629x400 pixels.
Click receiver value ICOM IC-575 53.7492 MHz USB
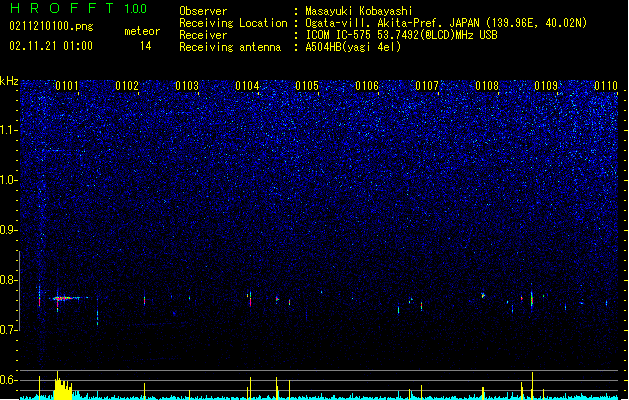point(401,35)
